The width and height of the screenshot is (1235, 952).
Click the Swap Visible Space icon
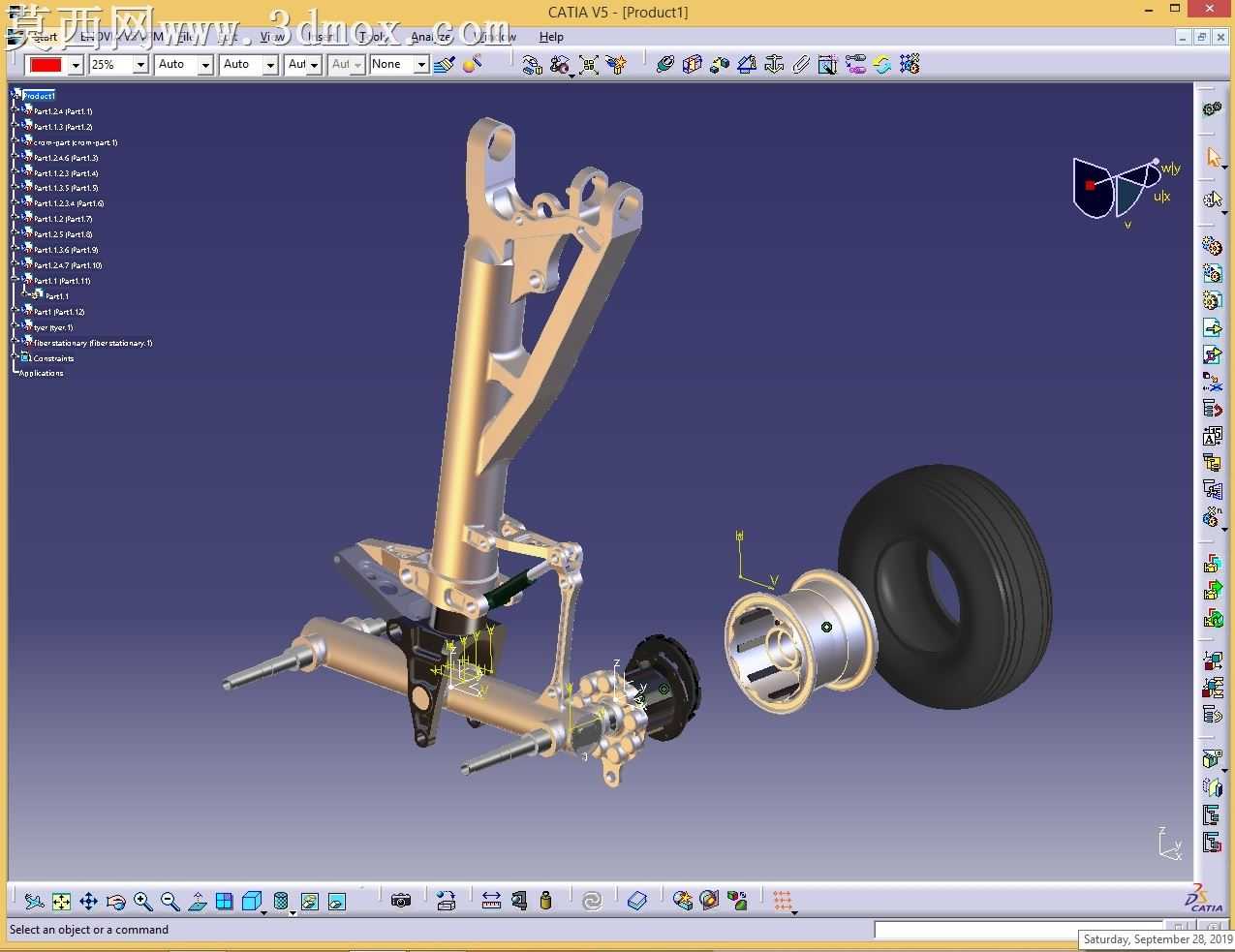coord(336,902)
